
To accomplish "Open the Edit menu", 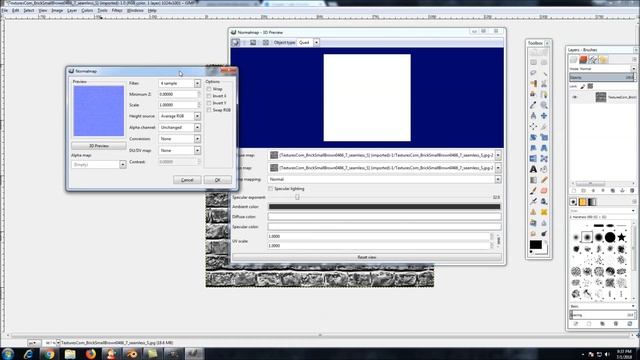I will [x=16, y=10].
